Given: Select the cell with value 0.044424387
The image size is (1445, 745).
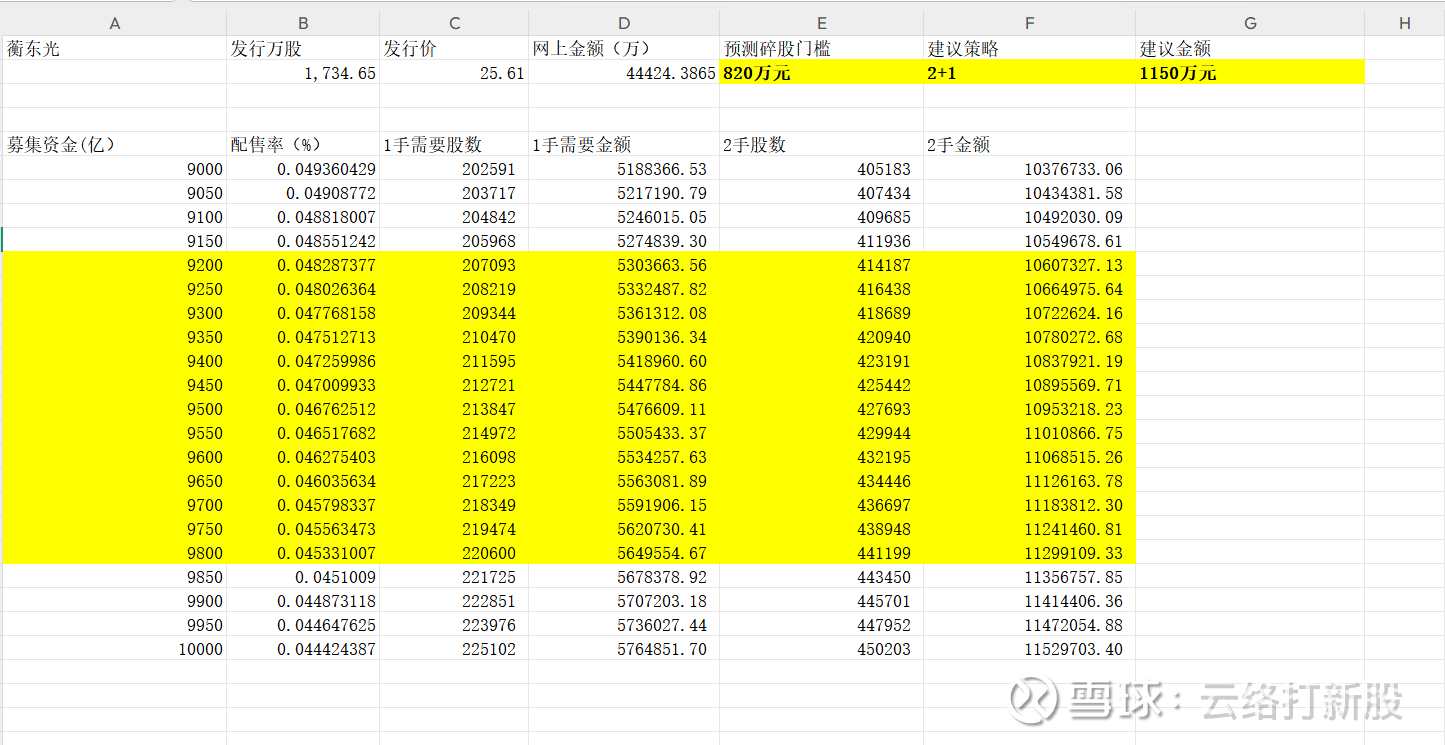Looking at the screenshot, I should point(303,649).
